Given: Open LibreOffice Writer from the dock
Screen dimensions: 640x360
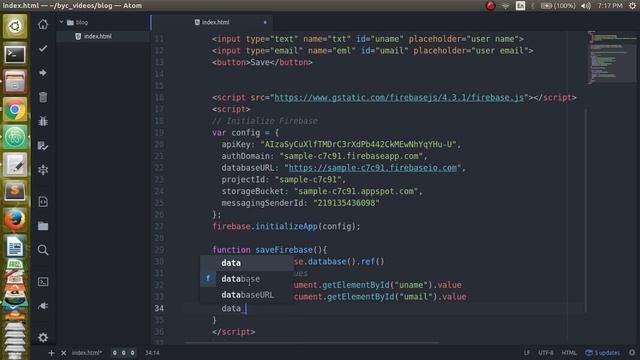Looking at the screenshot, I should pyautogui.click(x=15, y=247).
